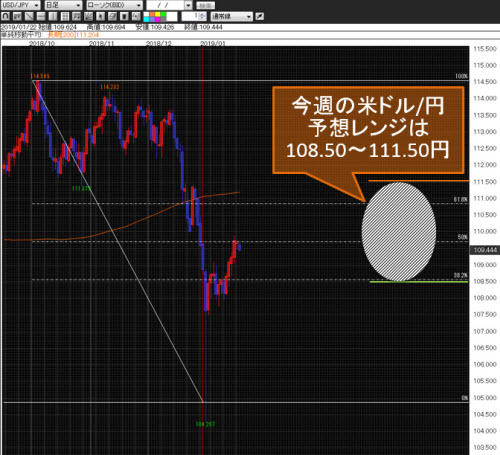Click the 114.000 price axis label
Image resolution: width=500 pixels, height=455 pixels.
tap(485, 99)
